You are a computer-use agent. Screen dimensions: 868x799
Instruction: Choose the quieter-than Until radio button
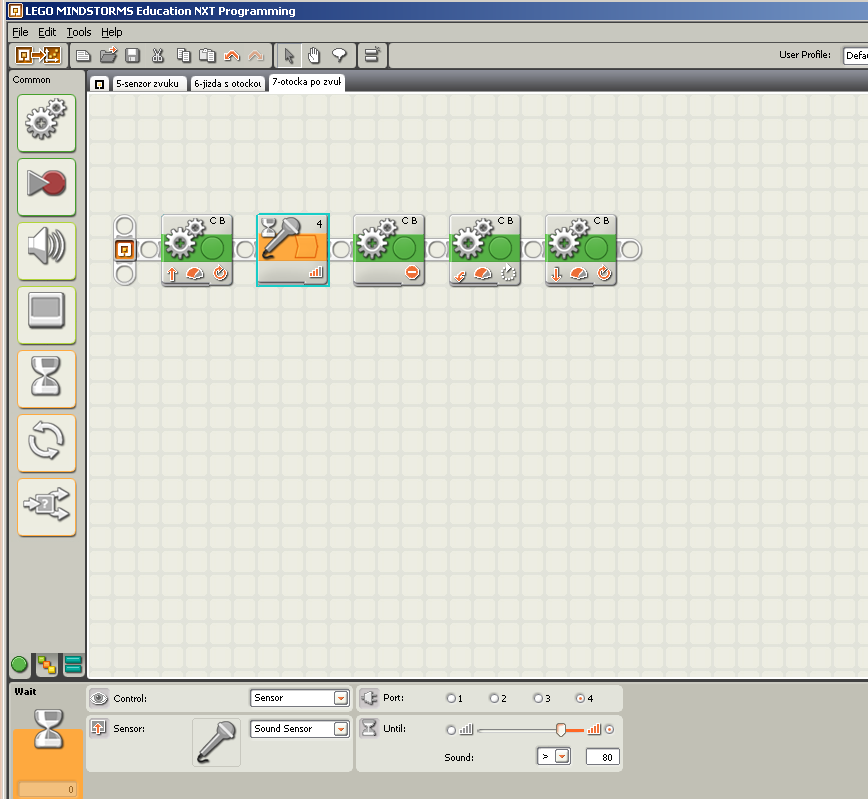click(x=451, y=730)
